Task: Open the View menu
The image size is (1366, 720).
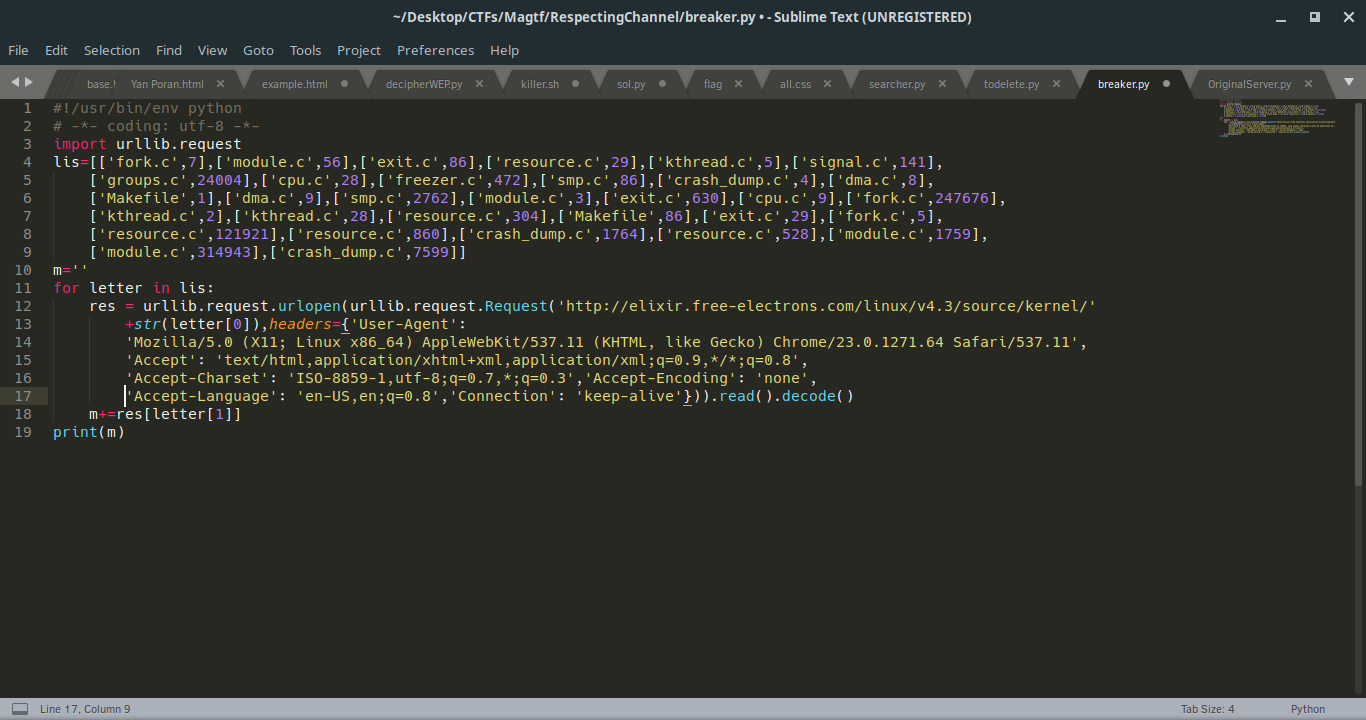Action: point(212,50)
